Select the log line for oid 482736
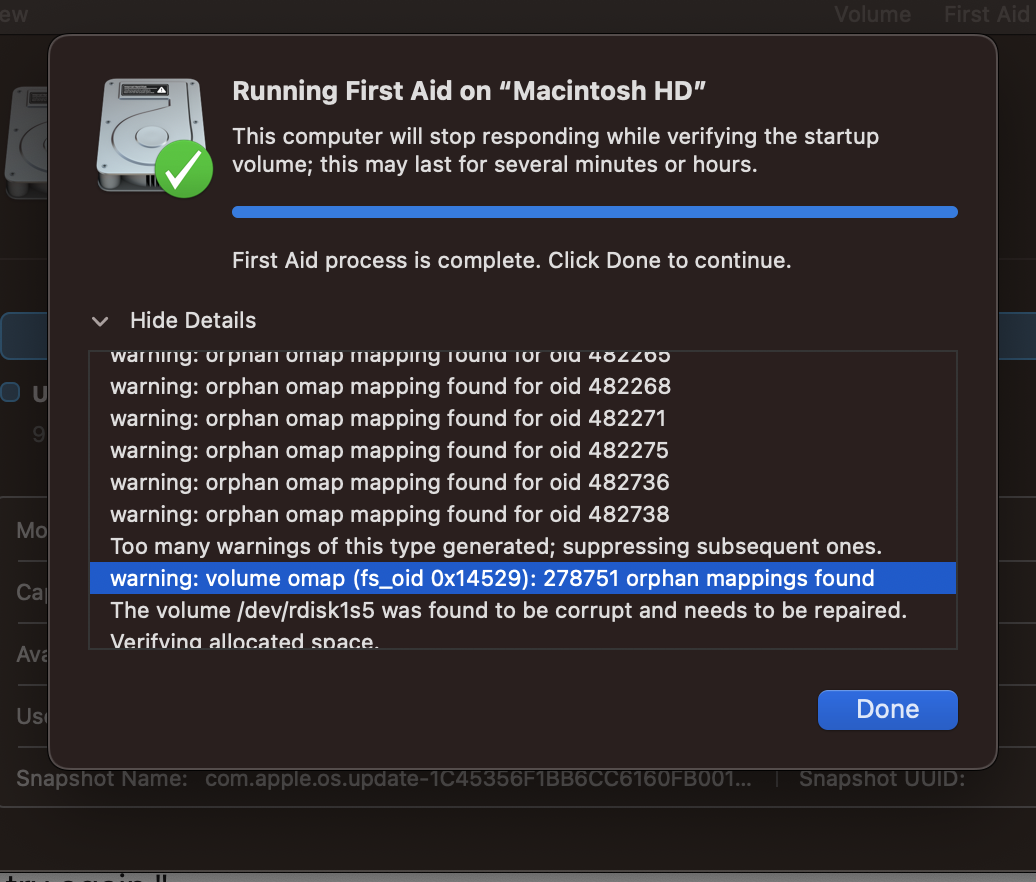This screenshot has width=1036, height=882. (x=390, y=482)
